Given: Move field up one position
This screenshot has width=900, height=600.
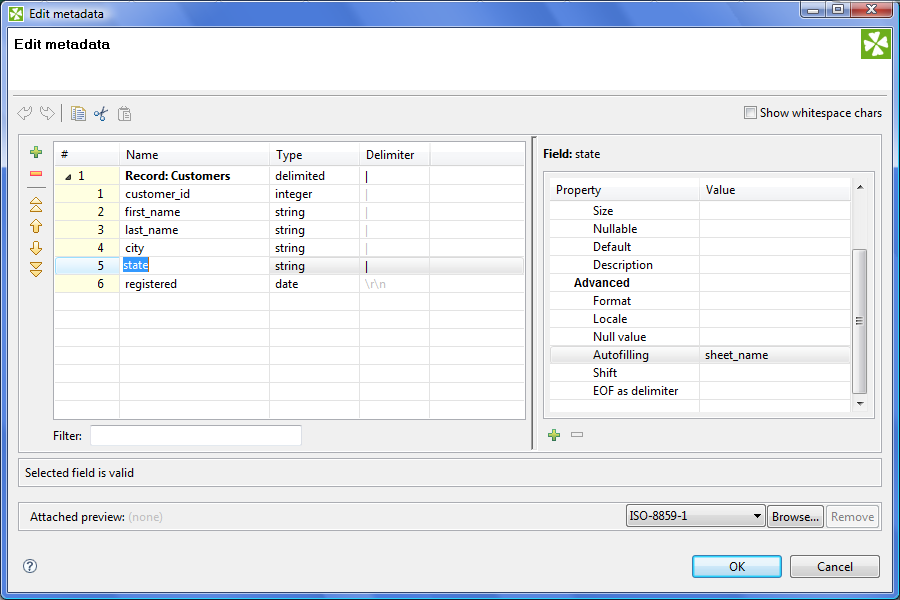Looking at the screenshot, I should (x=36, y=226).
